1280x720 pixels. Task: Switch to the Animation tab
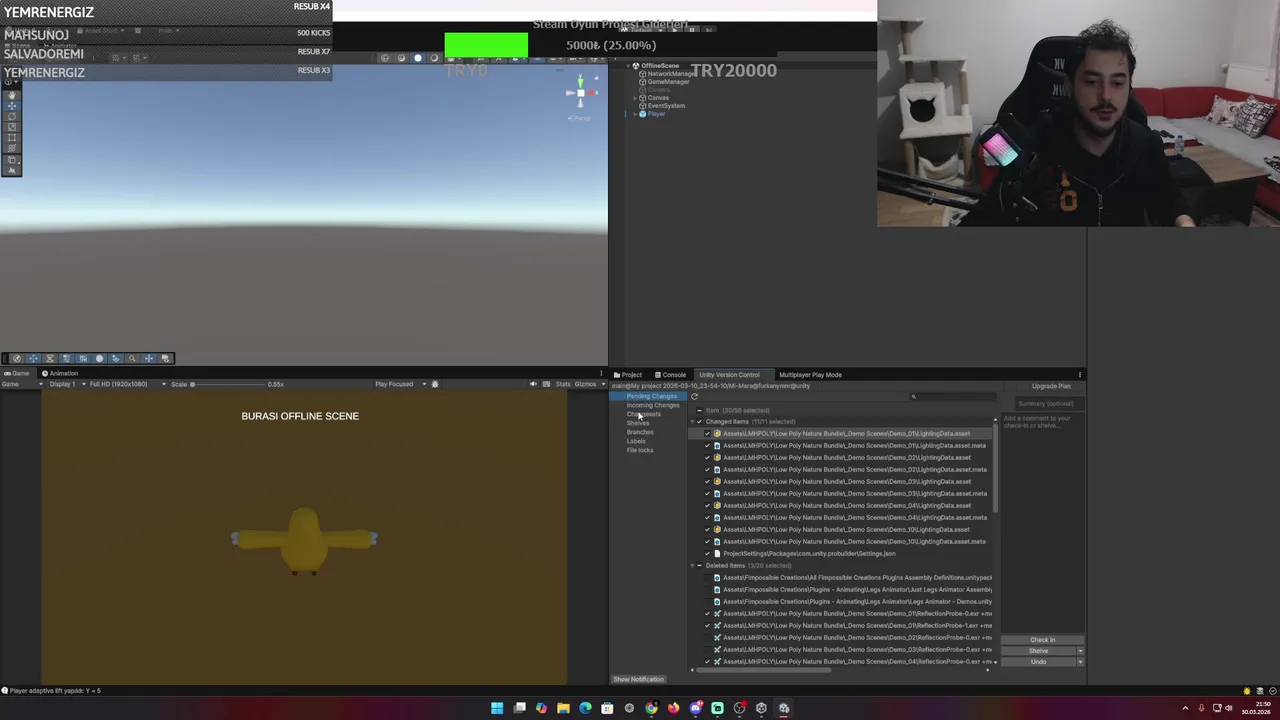pos(60,374)
